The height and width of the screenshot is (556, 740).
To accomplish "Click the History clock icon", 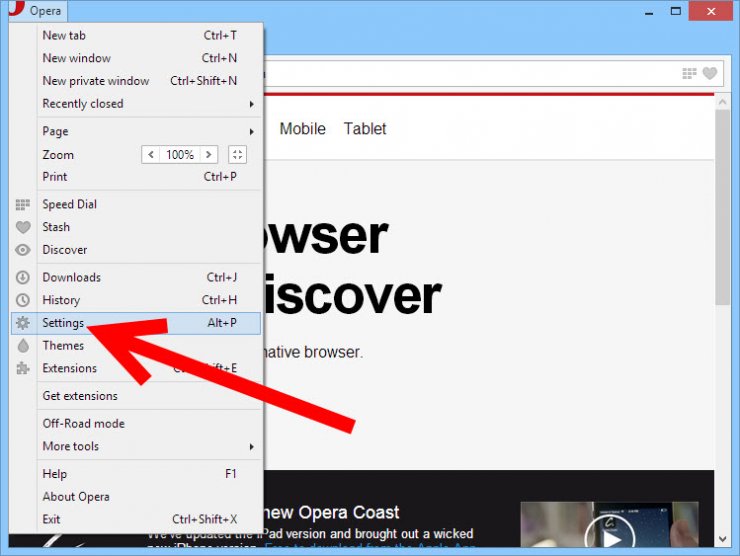I will coord(23,300).
